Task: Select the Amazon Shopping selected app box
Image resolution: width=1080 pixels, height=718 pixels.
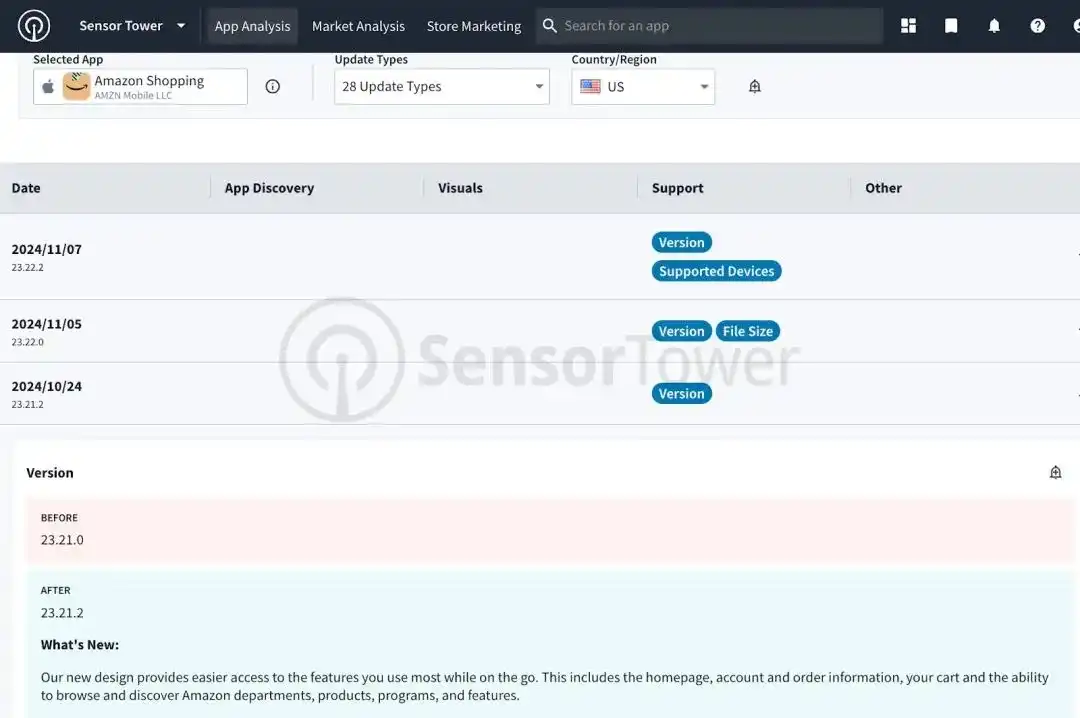Action: [141, 86]
